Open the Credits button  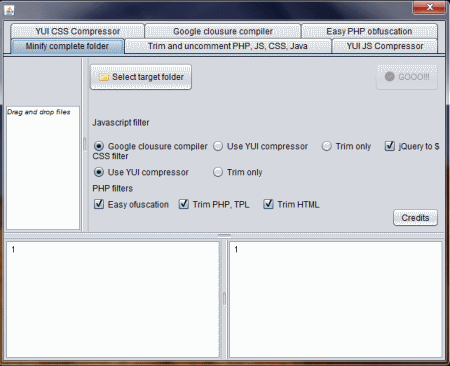[x=415, y=218]
